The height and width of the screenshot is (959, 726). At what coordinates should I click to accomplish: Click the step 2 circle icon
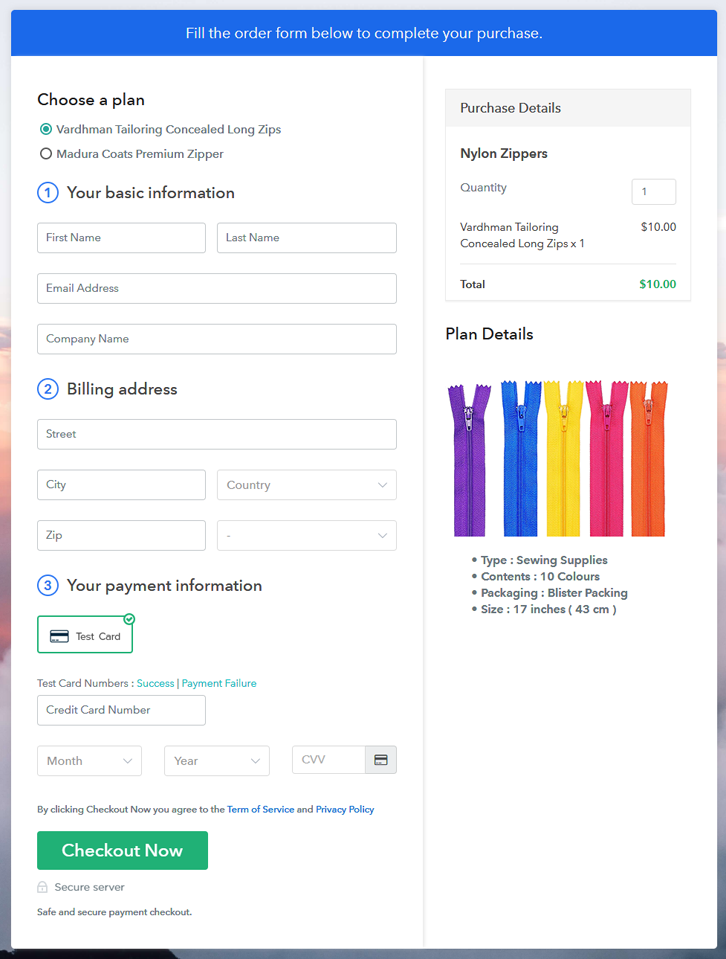pos(48,389)
